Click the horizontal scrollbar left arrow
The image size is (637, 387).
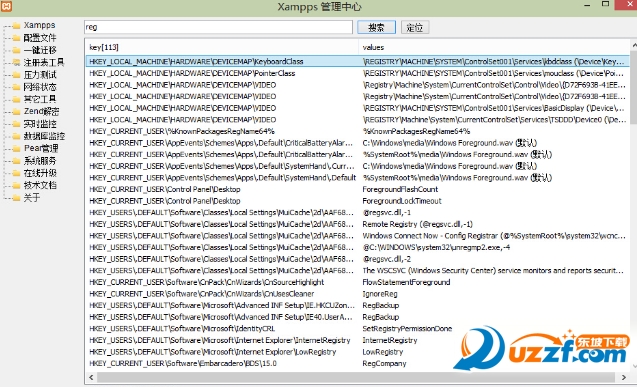pos(91,377)
